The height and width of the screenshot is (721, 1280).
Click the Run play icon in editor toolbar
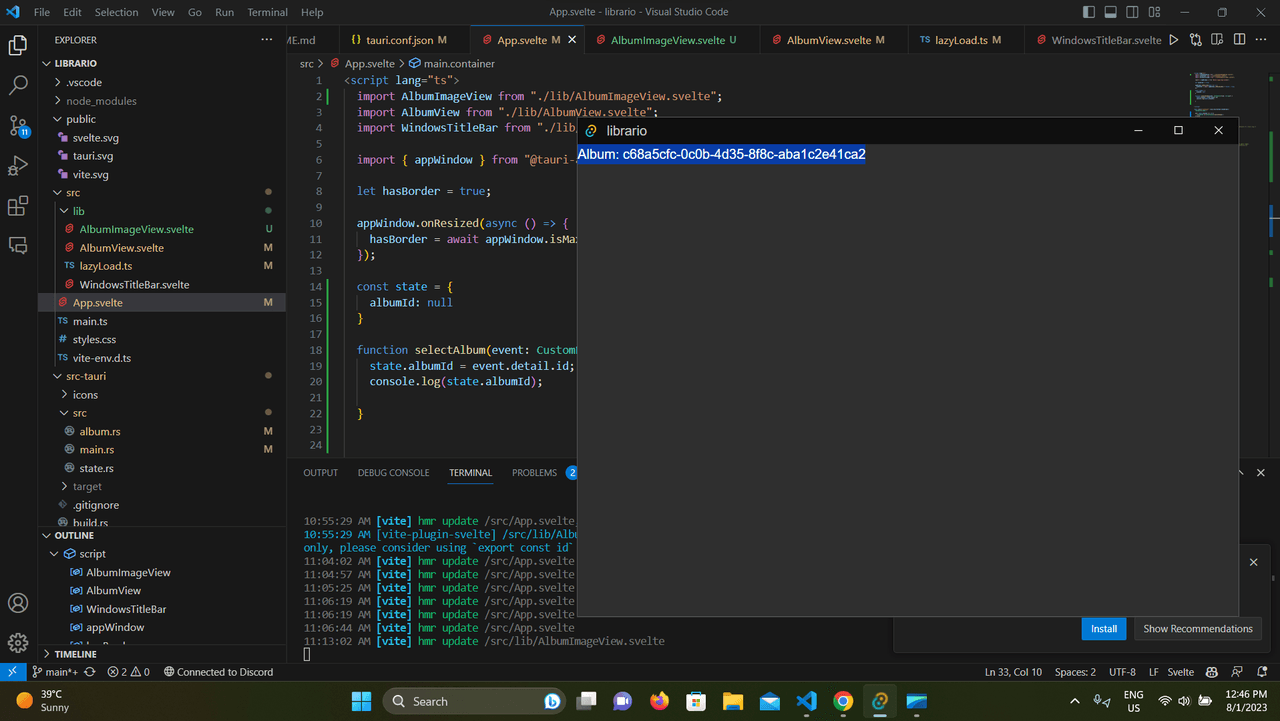(x=1174, y=40)
